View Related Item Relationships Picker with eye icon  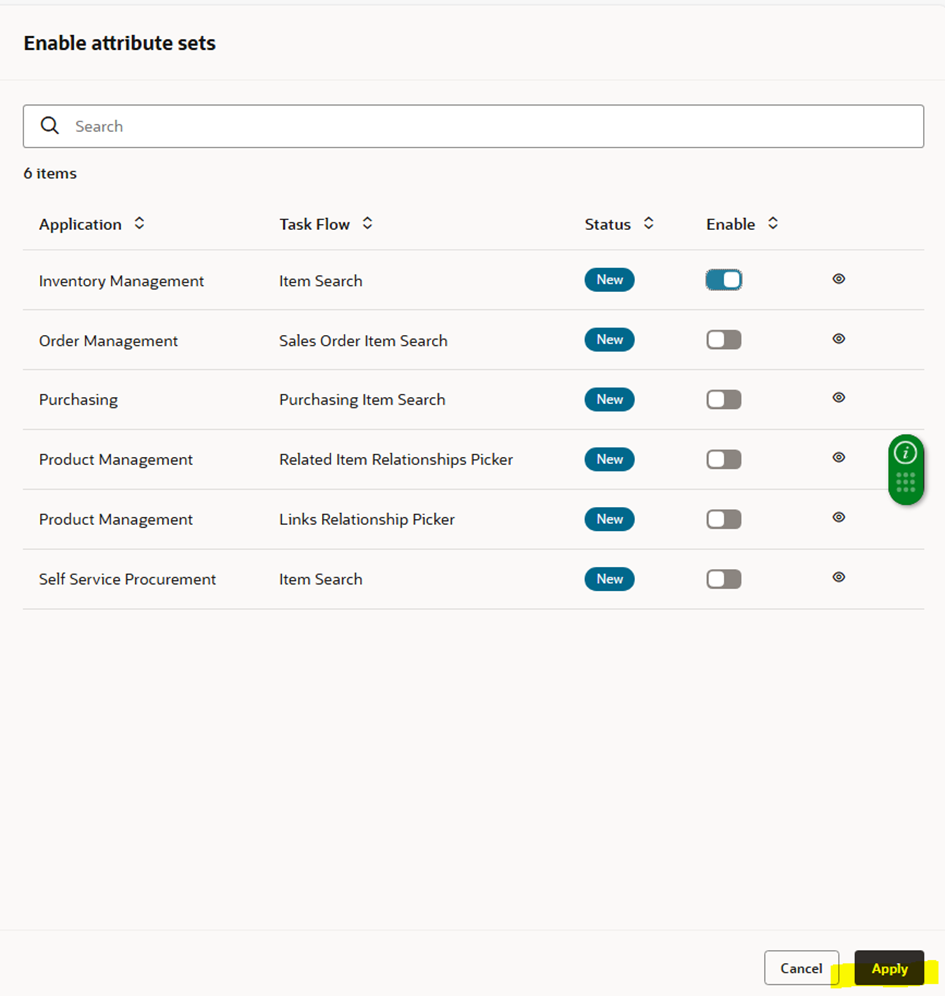tap(838, 457)
